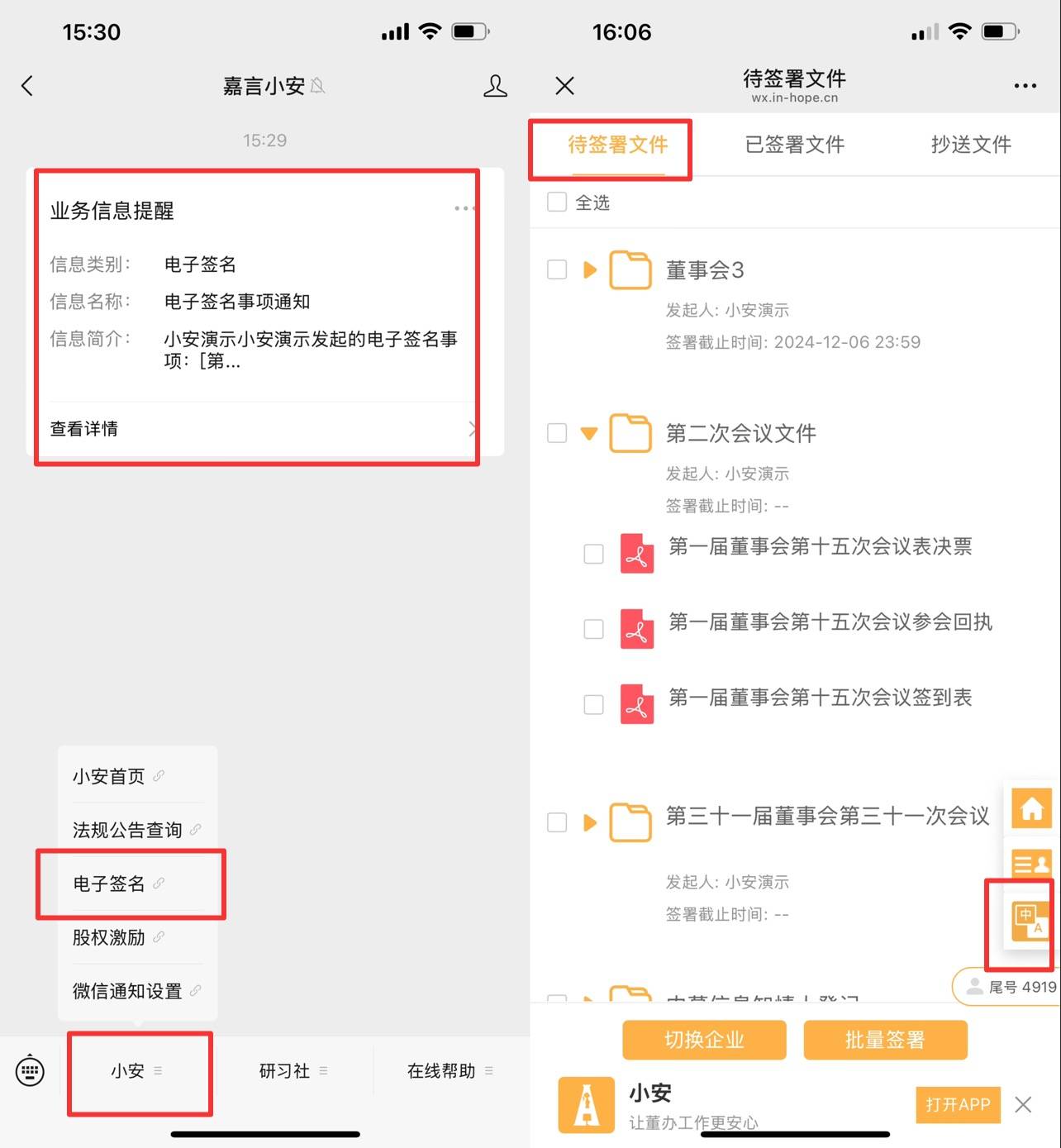Tap the keyboard input switch icon
This screenshot has height=1148, width=1061.
pos(31,1071)
